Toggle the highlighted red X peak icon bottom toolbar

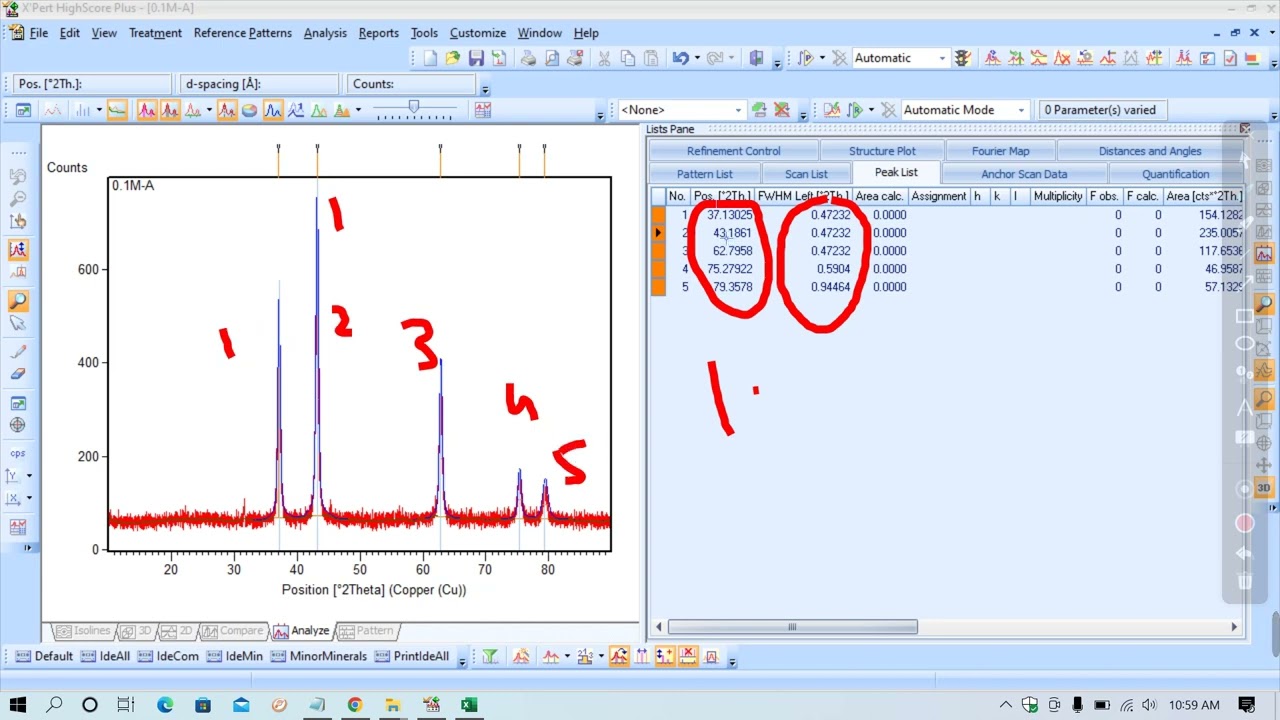pyautogui.click(x=688, y=657)
